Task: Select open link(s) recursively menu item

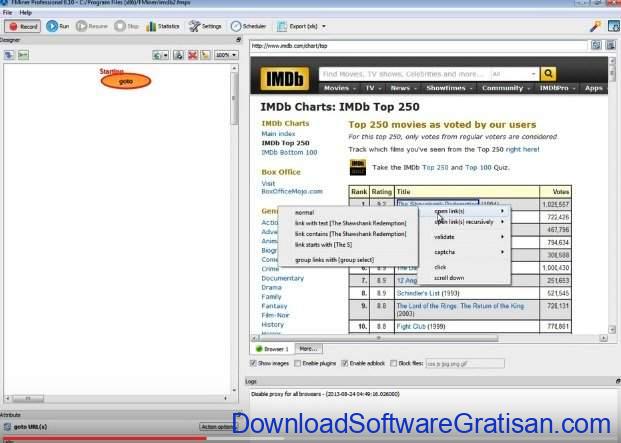Action: click(x=465, y=222)
